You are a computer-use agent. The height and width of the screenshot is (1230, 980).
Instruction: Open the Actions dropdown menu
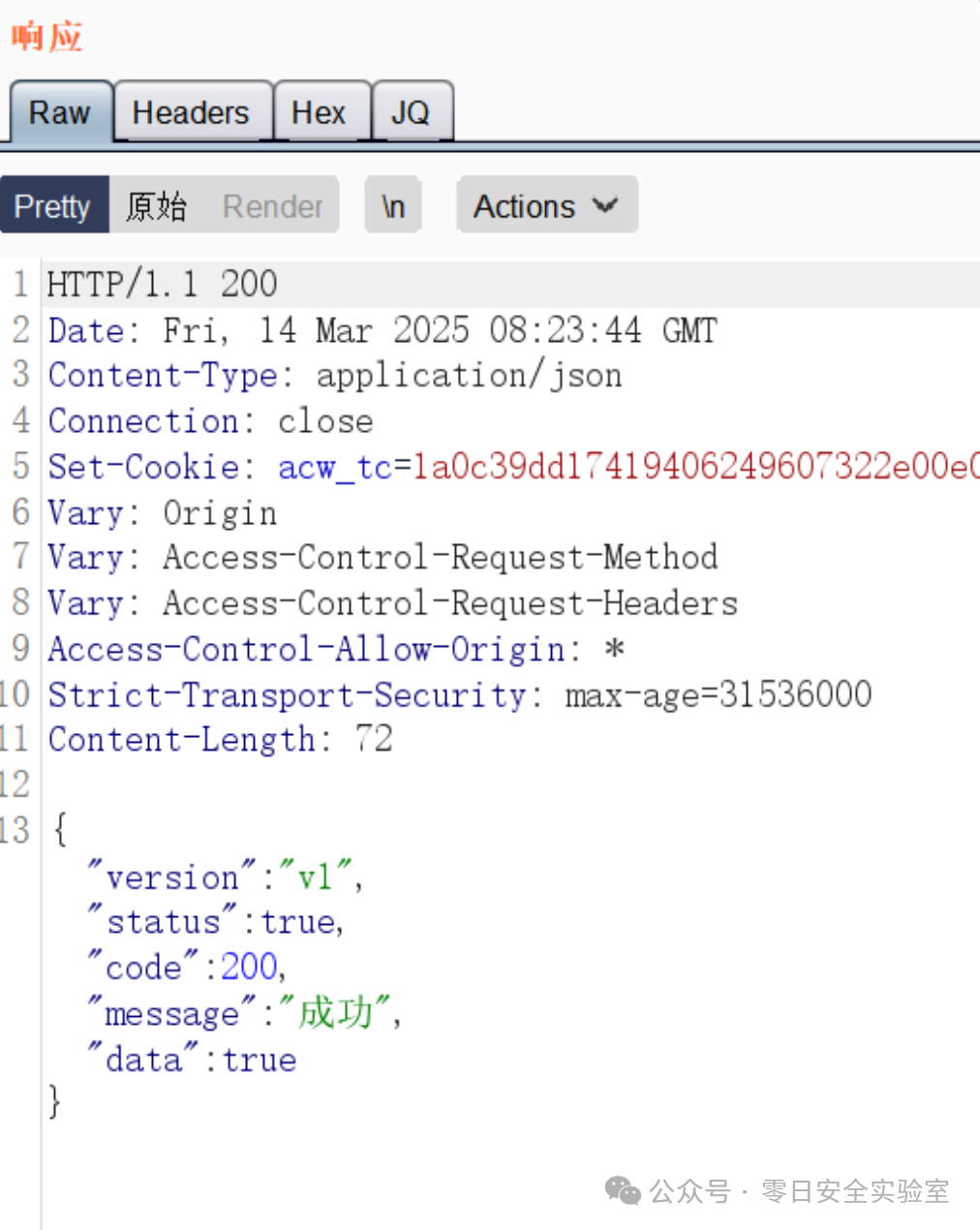pyautogui.click(x=546, y=206)
